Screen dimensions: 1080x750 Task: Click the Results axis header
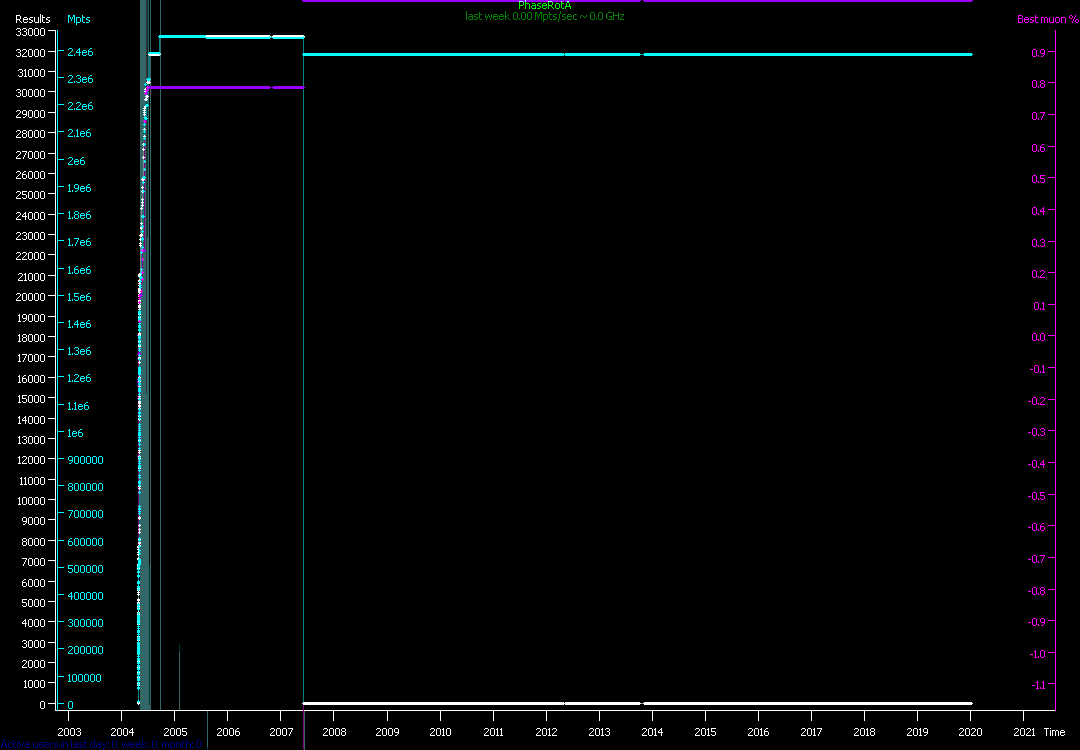pyautogui.click(x=32, y=19)
